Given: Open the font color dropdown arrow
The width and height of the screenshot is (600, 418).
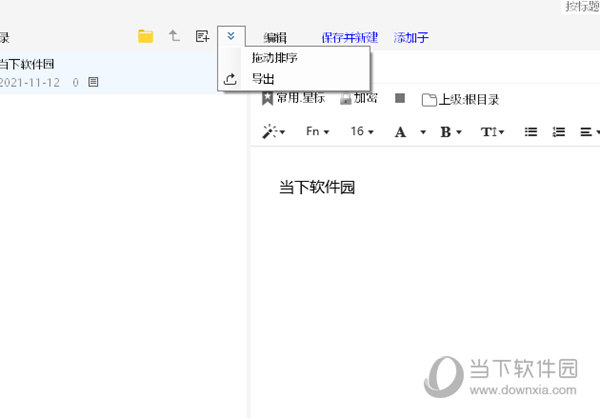Looking at the screenshot, I should pyautogui.click(x=423, y=132).
